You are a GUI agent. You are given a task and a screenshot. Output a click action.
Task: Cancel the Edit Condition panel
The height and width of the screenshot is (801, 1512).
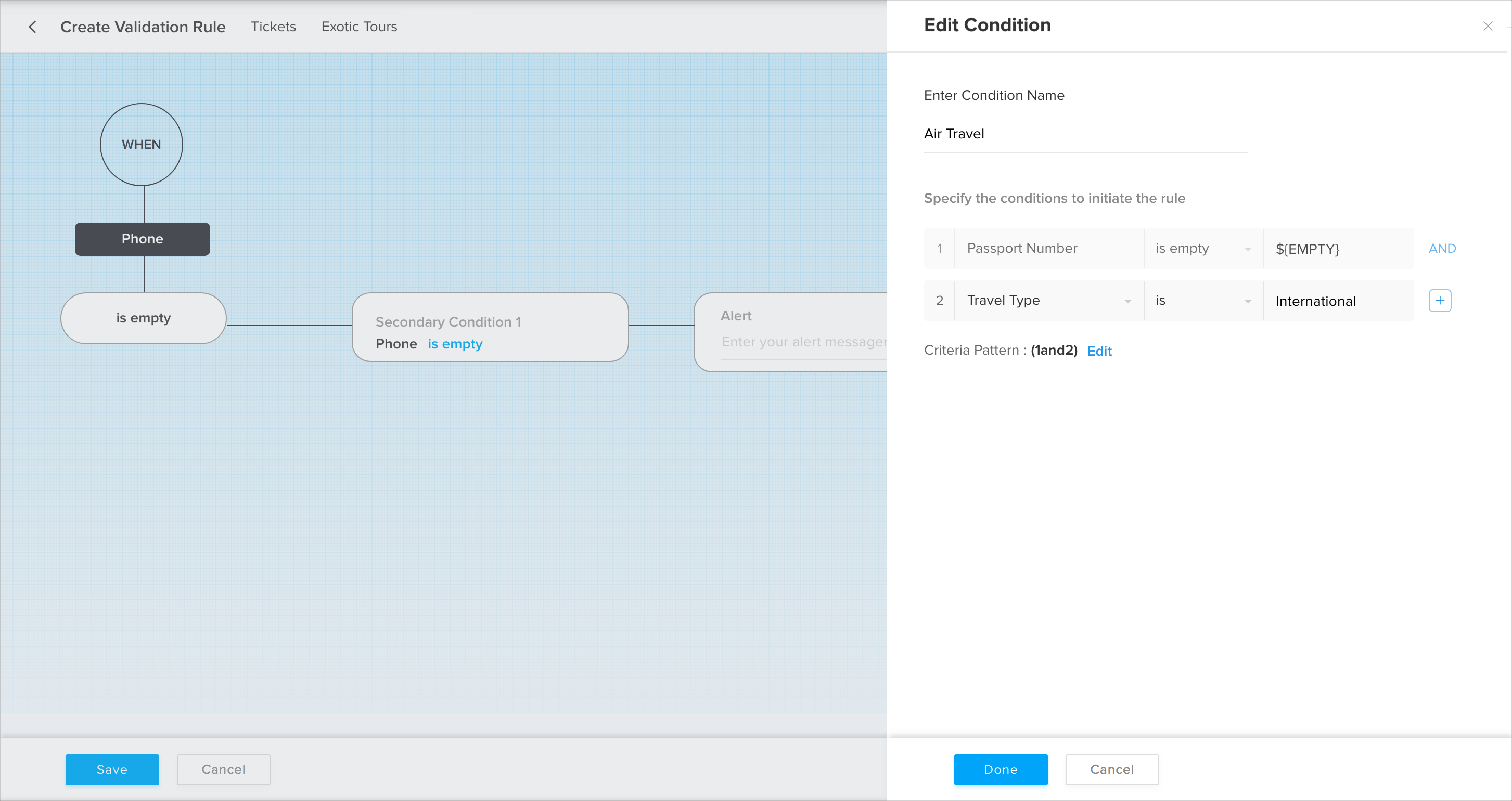point(1112,769)
